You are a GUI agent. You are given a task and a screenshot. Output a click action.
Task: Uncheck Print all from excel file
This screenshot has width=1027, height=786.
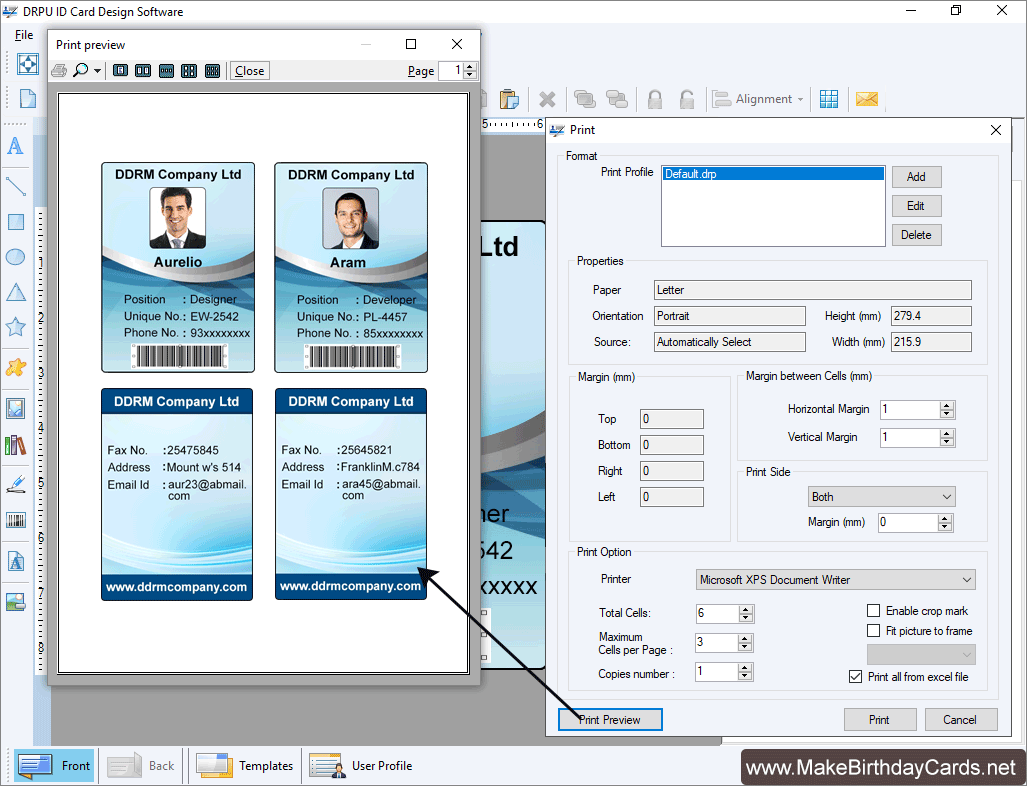(856, 676)
